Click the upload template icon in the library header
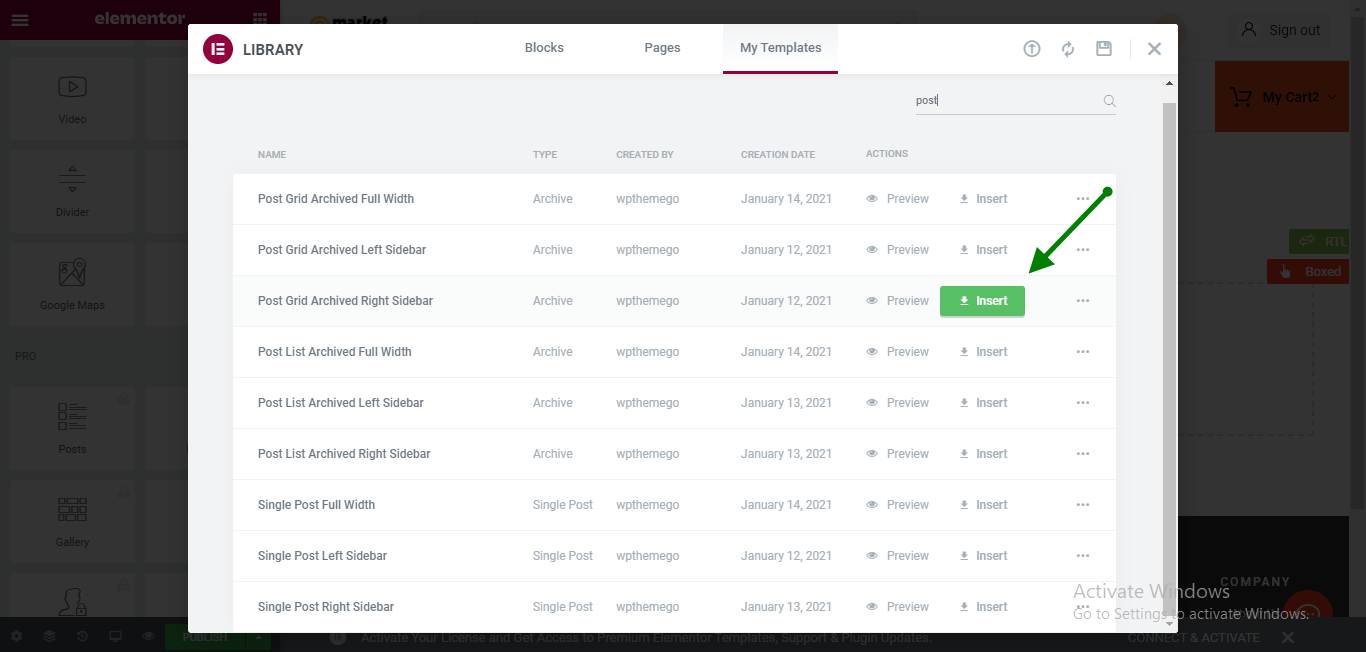 pyautogui.click(x=1032, y=49)
